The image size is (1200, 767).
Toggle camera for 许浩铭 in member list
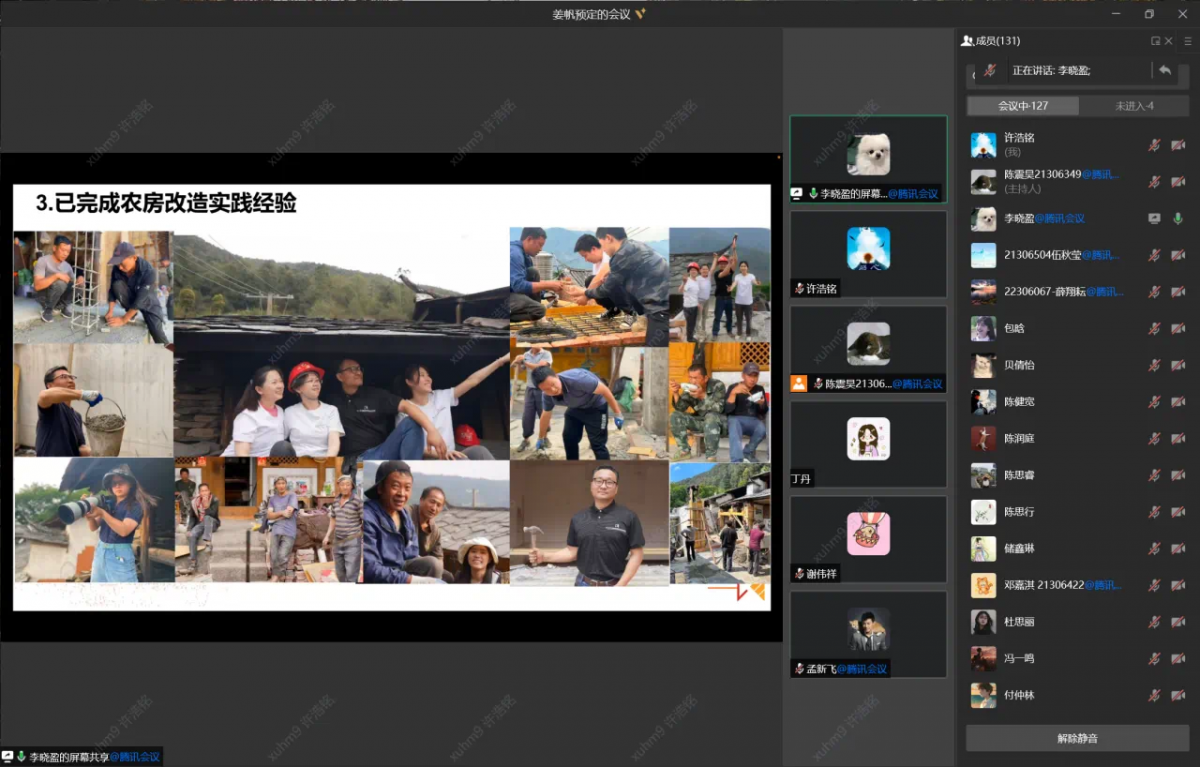1178,145
